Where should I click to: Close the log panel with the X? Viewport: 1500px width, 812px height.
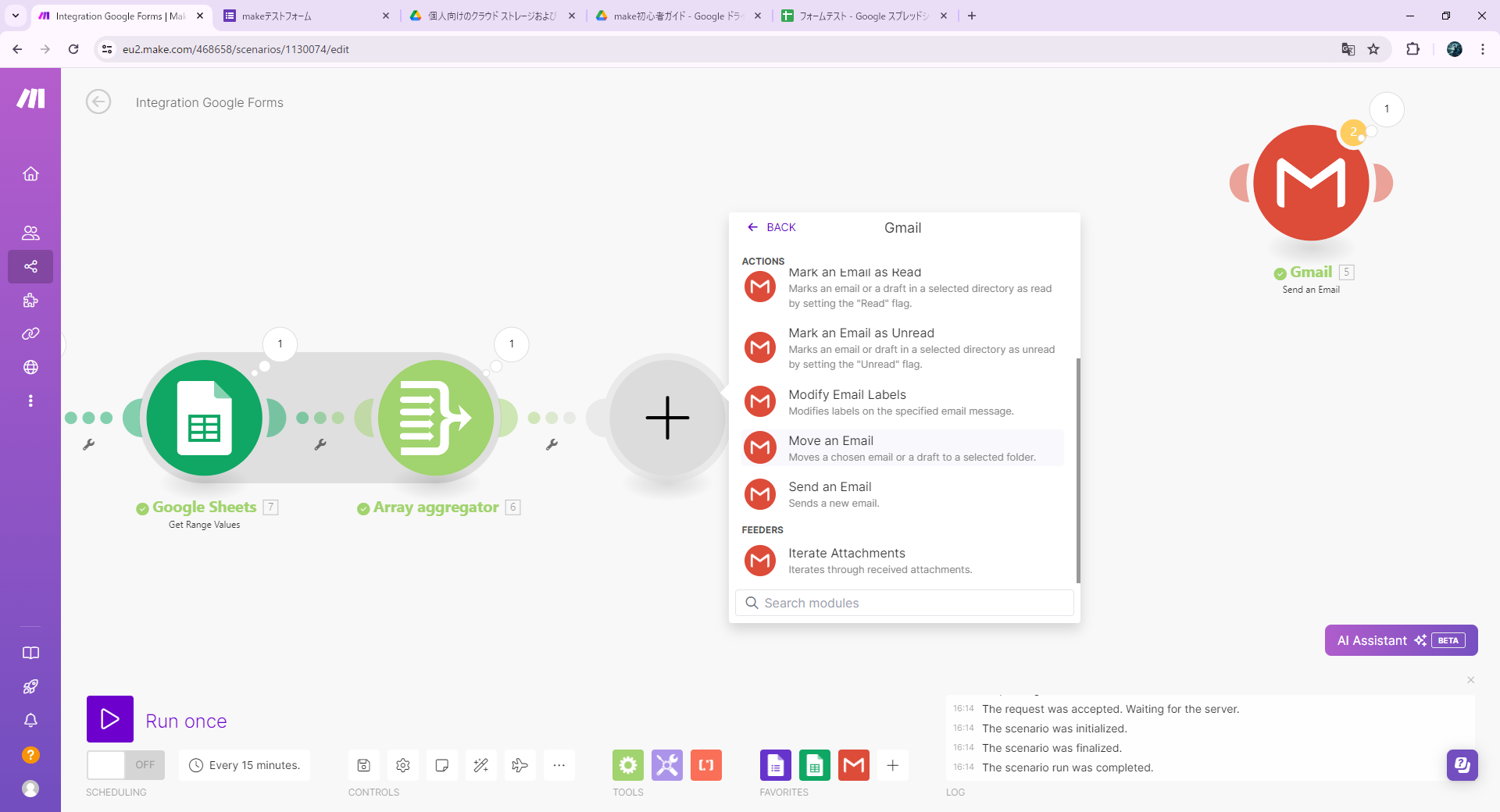[1470, 680]
